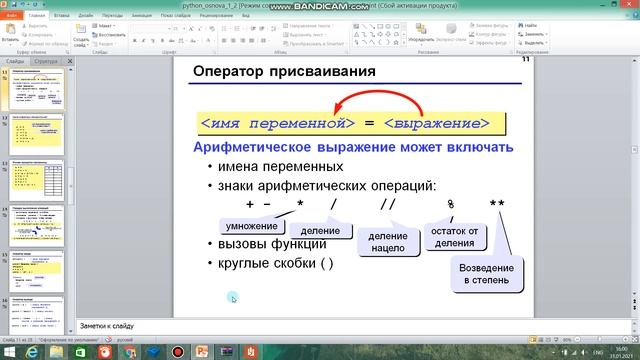The height and width of the screenshot is (360, 640).
Task: Open the Arrange (Упорядочить) dropdown
Action: coord(421,33)
